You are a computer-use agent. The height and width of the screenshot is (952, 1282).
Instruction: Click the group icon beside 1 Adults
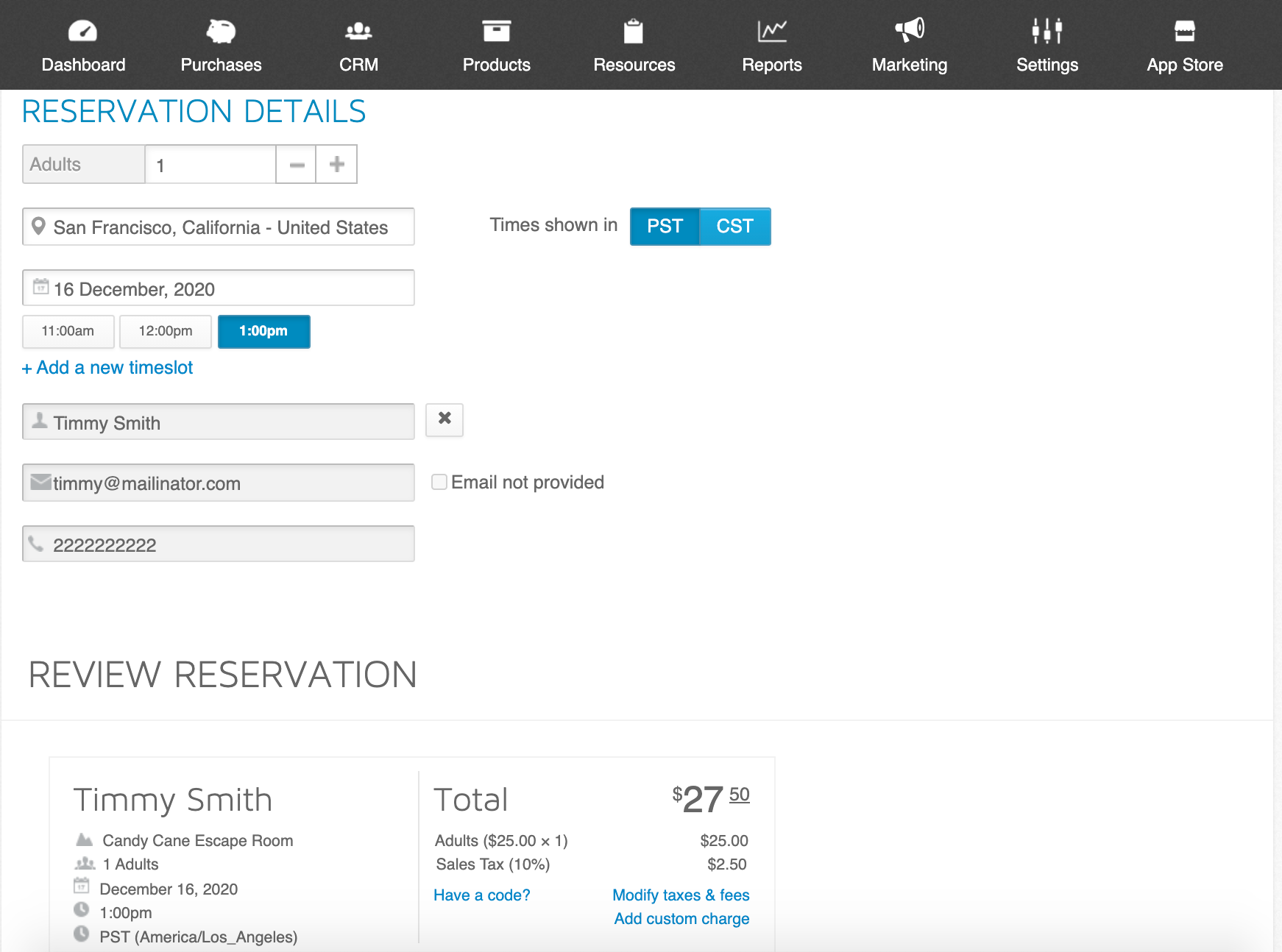(x=85, y=862)
